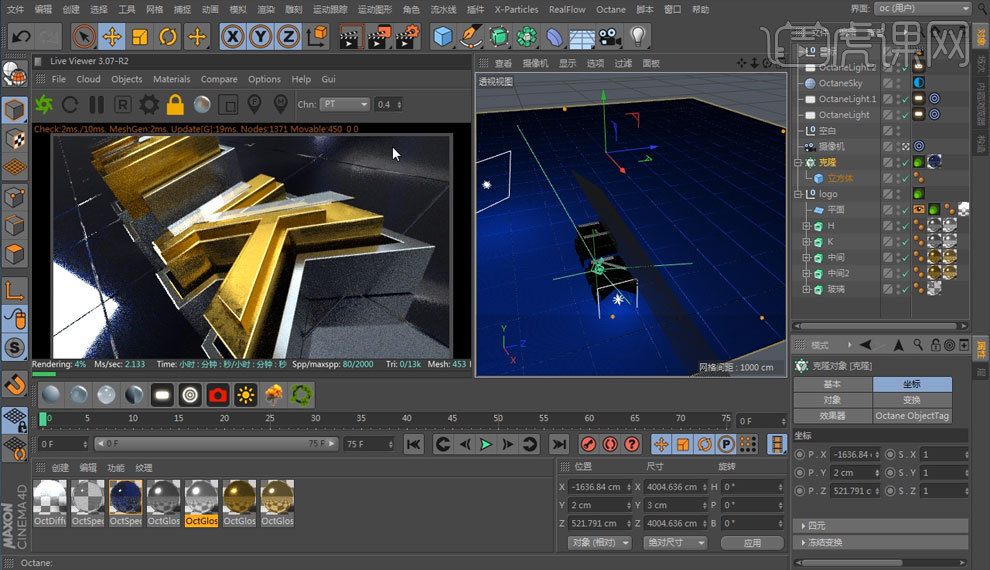Toggle render checkmark for OctaneLight.1
This screenshot has width=990, height=570.
tap(904, 99)
